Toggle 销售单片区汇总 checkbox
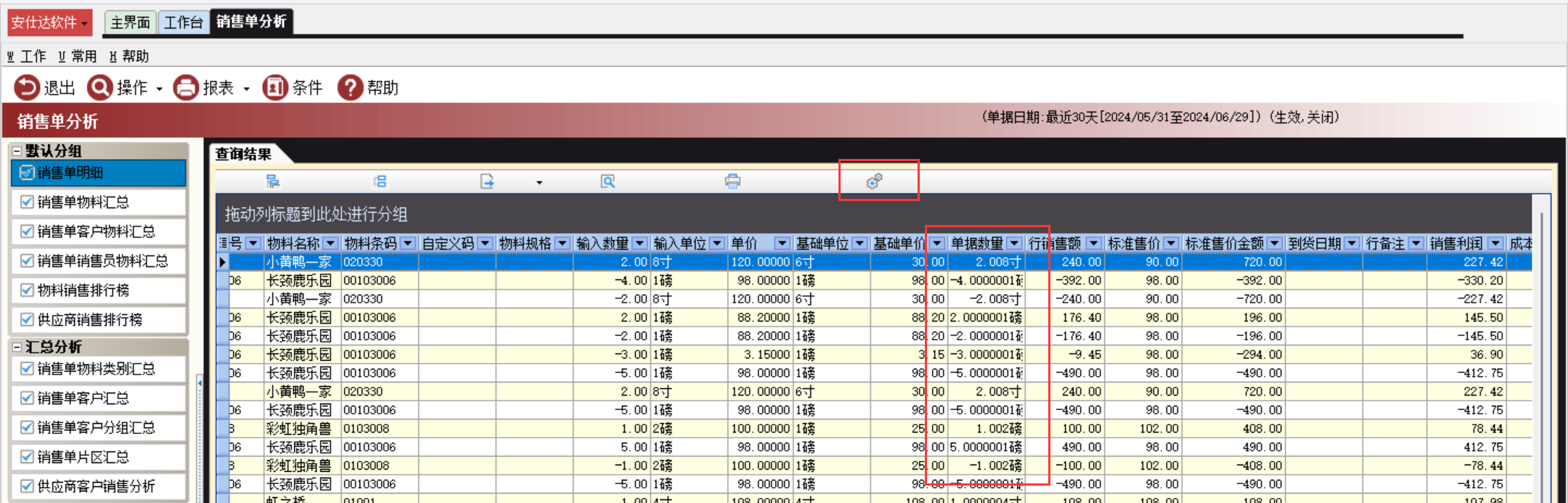Screen dimensions: 1568x503 coord(27,457)
